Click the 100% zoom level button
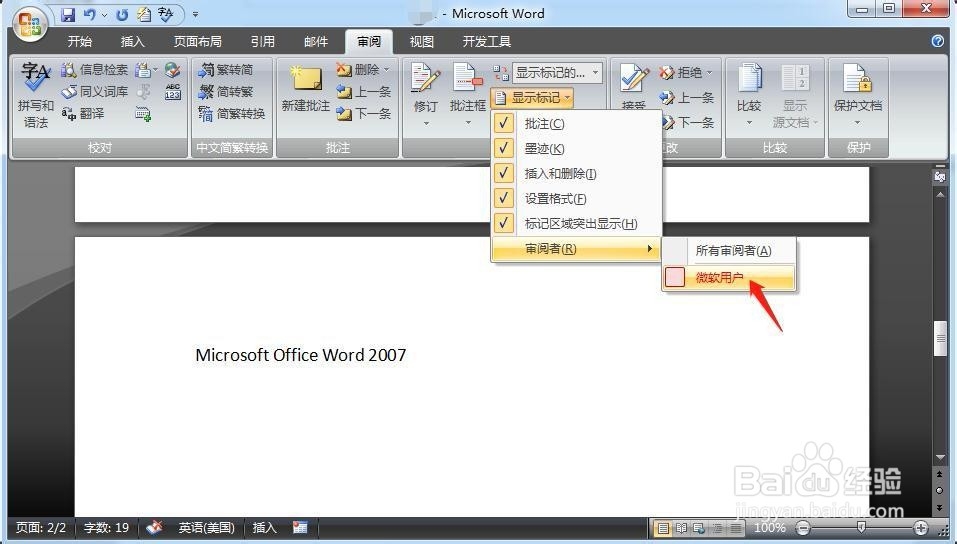This screenshot has height=544, width=957. tap(770, 528)
